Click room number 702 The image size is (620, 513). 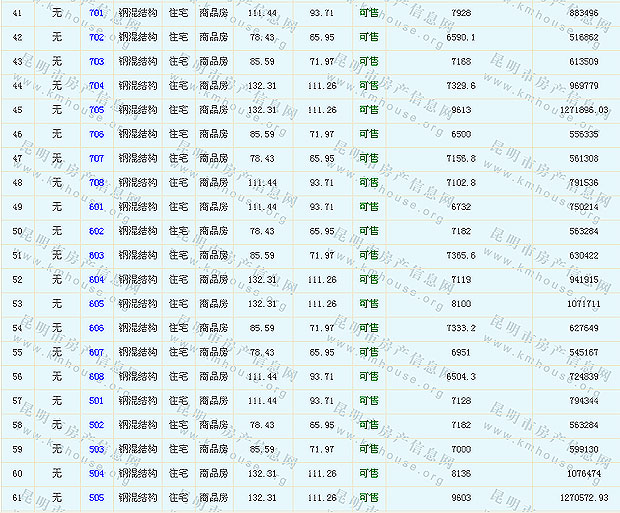[x=96, y=37]
